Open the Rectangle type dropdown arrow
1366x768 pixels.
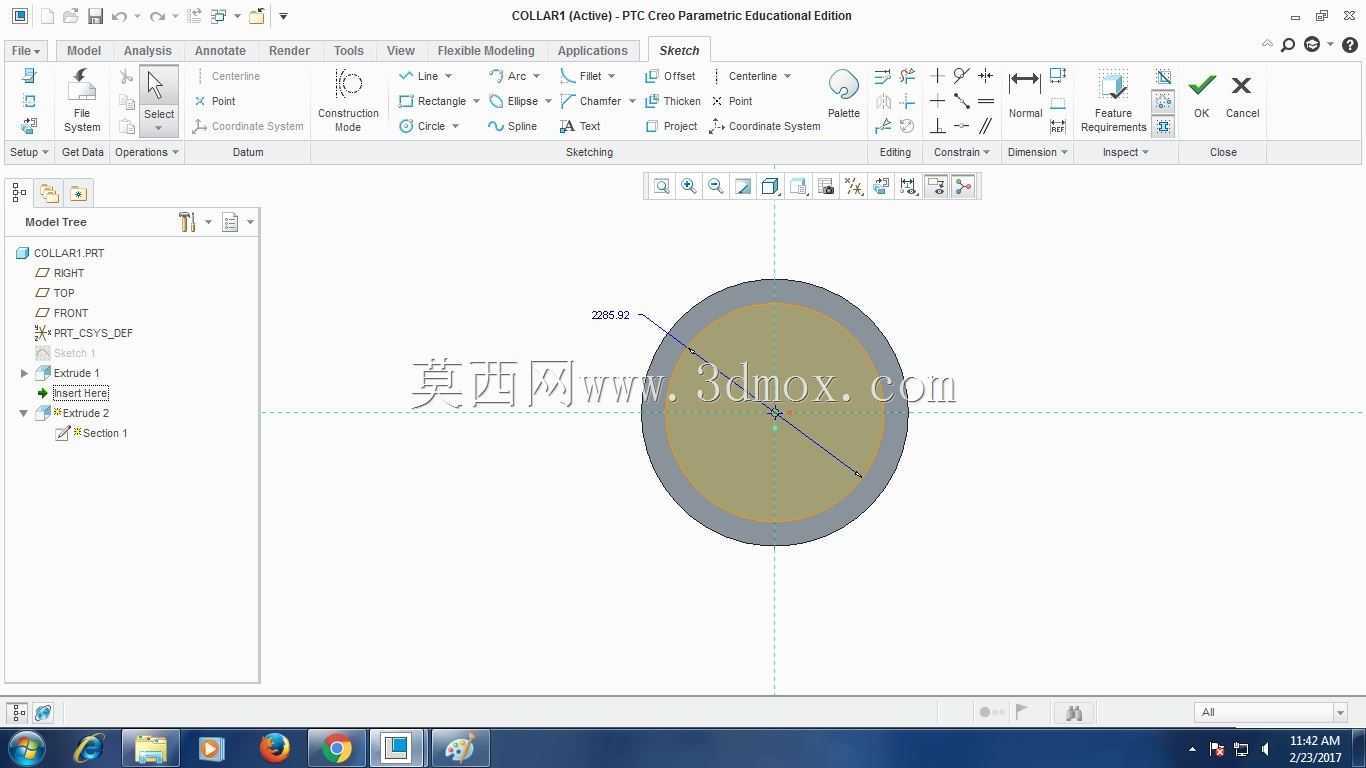pos(476,101)
